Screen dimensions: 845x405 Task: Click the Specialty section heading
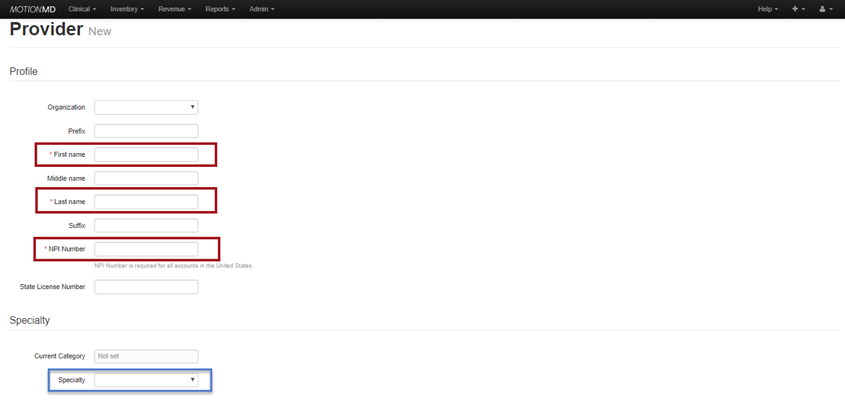coord(29,320)
